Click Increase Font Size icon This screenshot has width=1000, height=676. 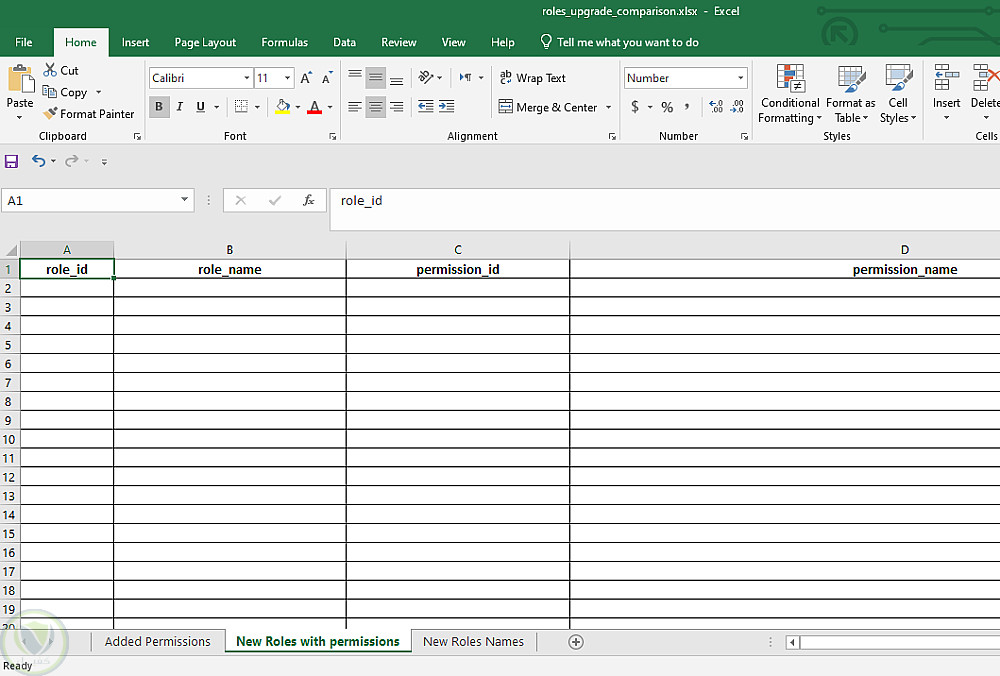click(306, 78)
